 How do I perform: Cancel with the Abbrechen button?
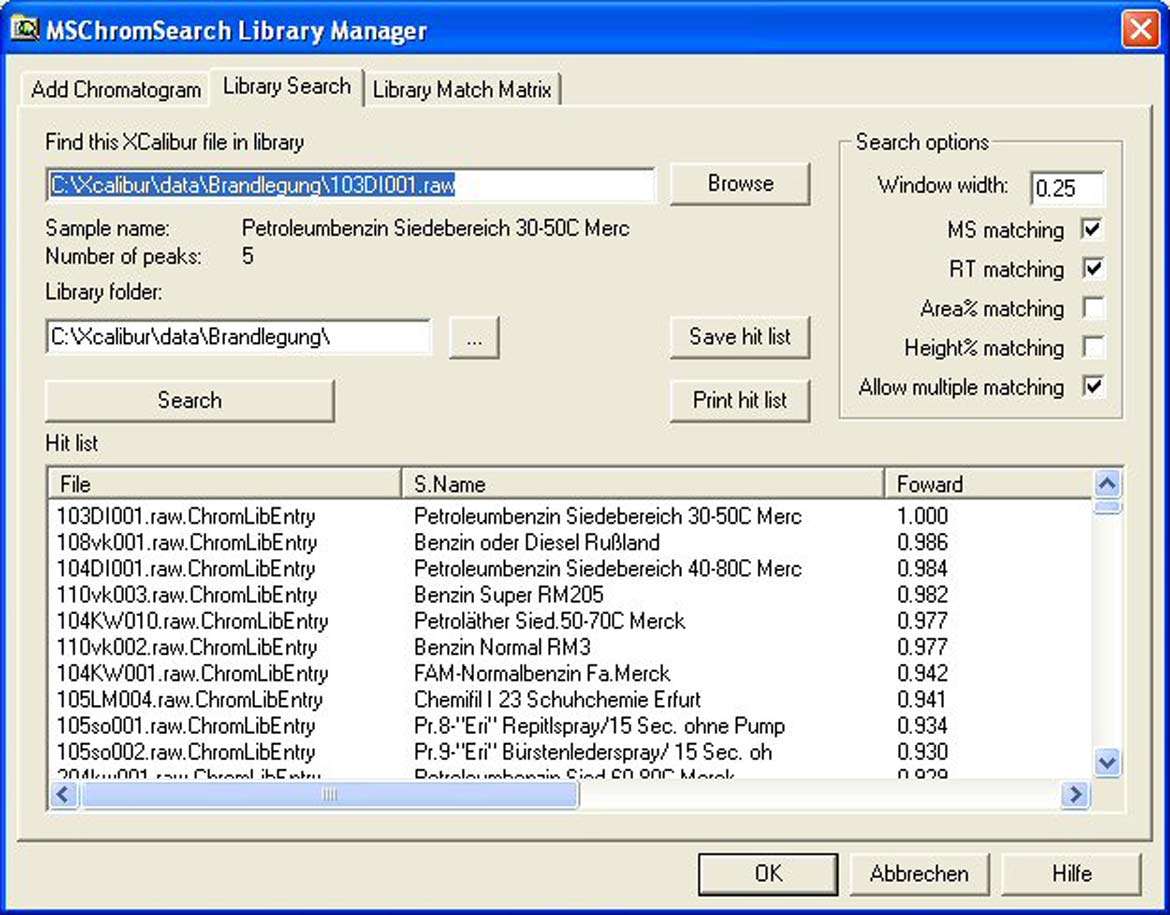(919, 874)
